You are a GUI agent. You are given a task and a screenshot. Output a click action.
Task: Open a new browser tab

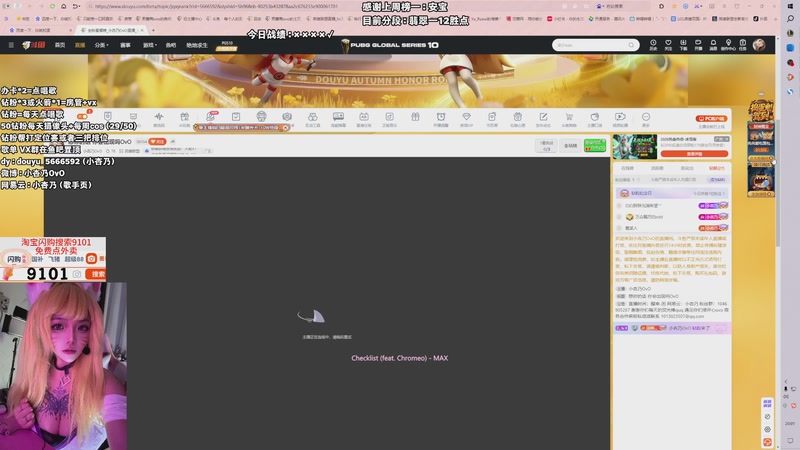click(153, 30)
